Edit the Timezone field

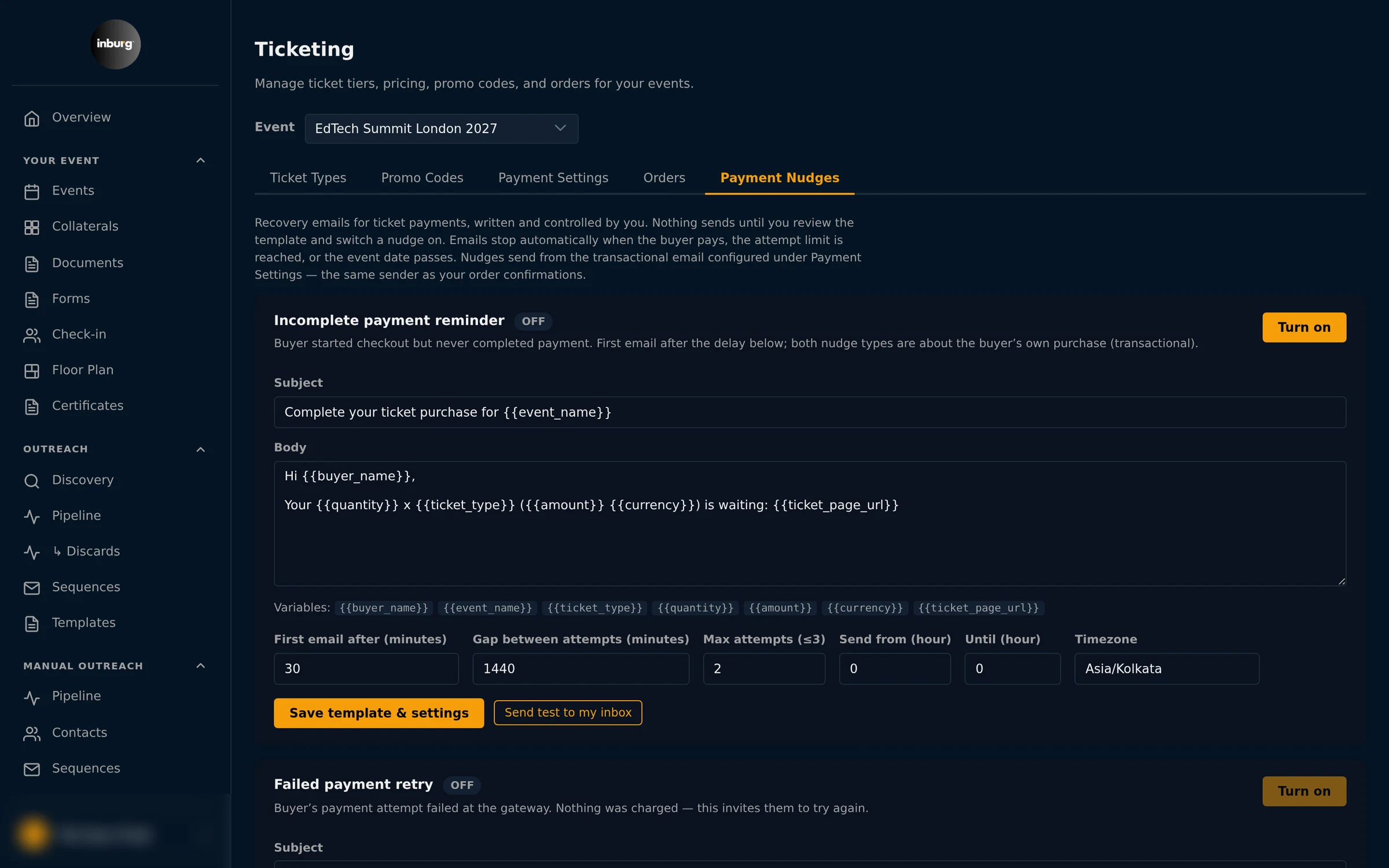click(x=1166, y=668)
